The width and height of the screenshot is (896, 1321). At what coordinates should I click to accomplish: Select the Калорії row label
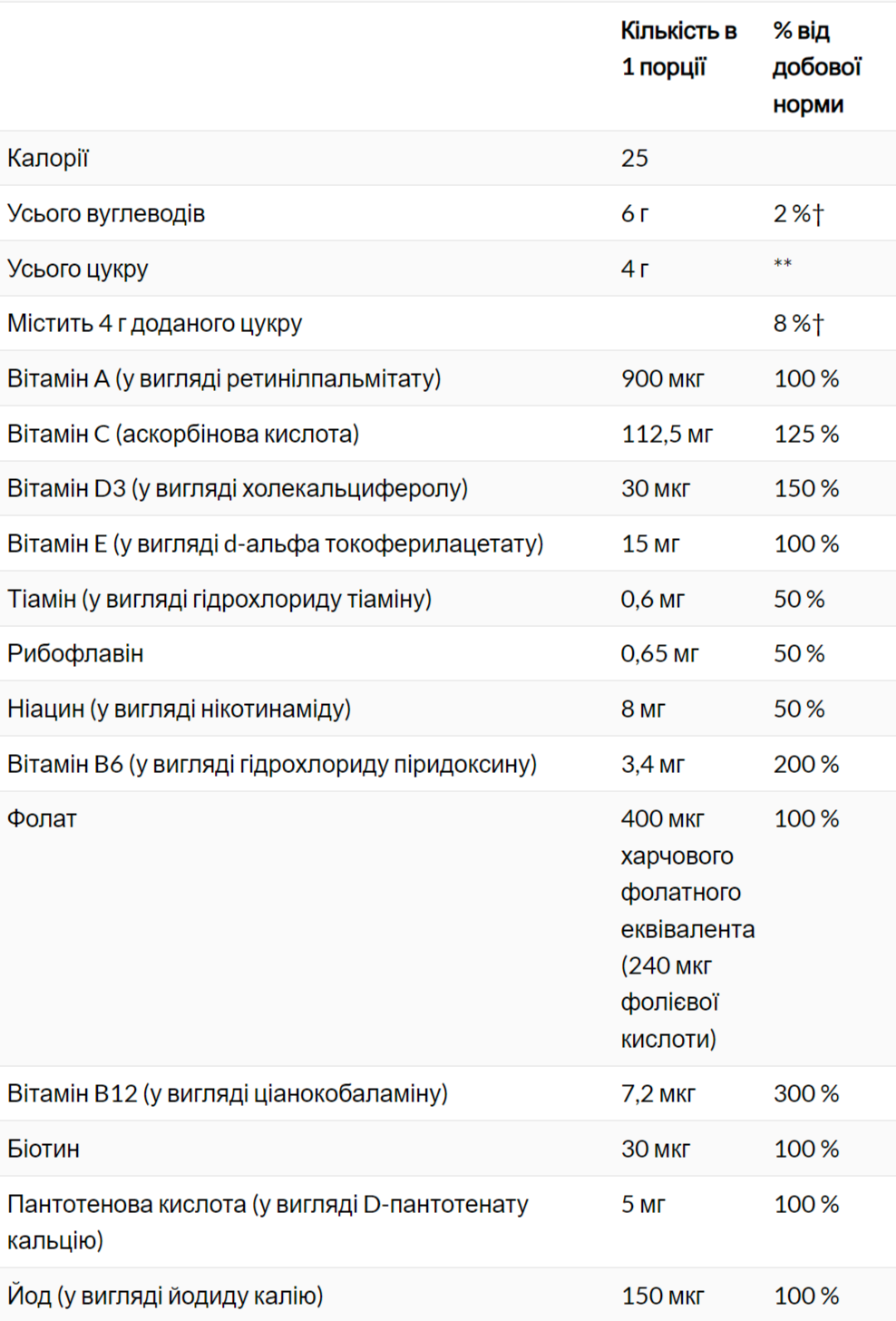coord(48,159)
